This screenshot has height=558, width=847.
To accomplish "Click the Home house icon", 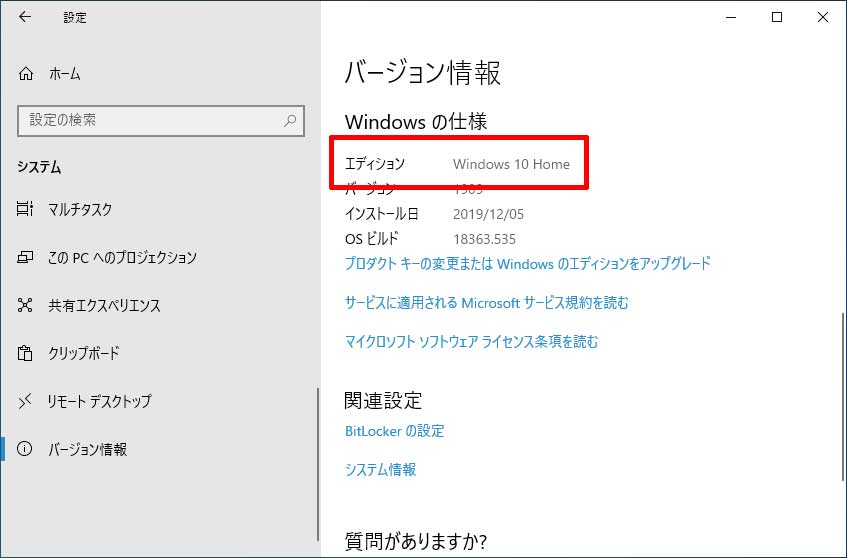I will tap(26, 73).
